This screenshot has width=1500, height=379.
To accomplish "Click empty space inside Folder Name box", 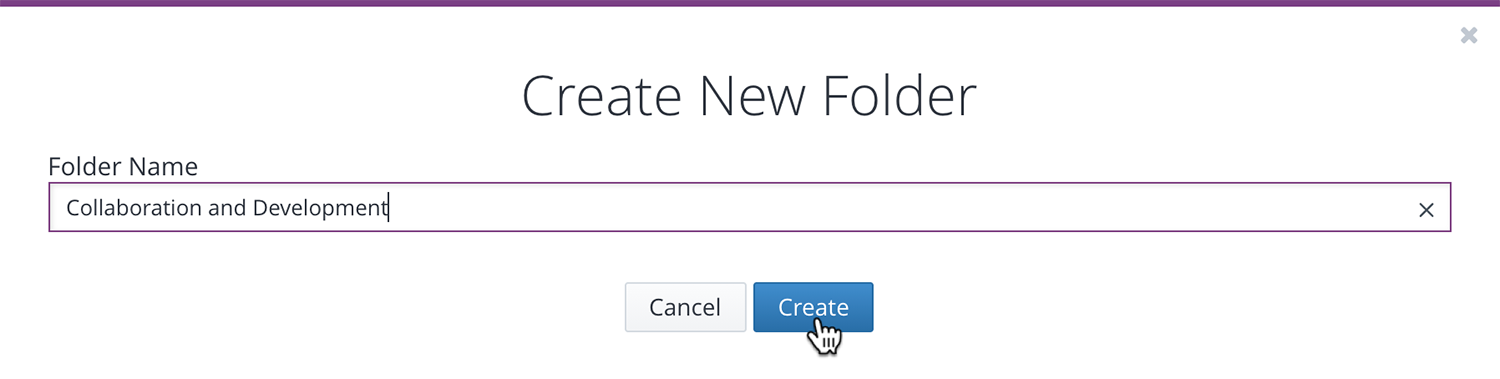I will (900, 208).
